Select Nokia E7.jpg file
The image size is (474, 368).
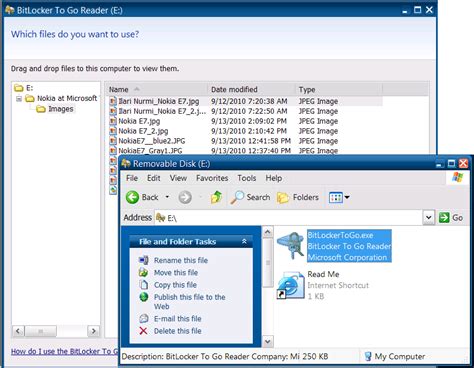[139, 121]
